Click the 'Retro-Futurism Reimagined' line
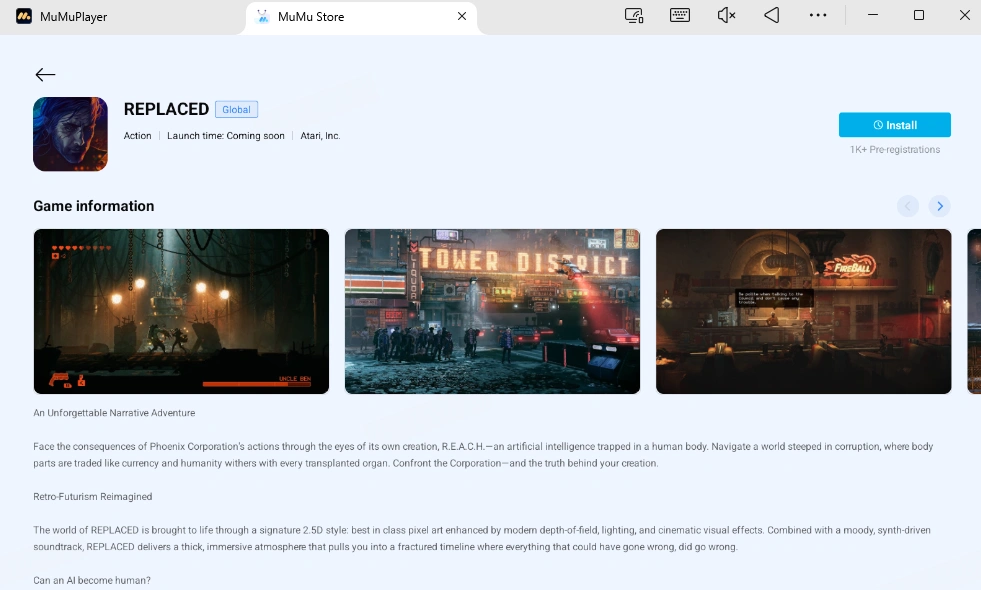 [93, 497]
